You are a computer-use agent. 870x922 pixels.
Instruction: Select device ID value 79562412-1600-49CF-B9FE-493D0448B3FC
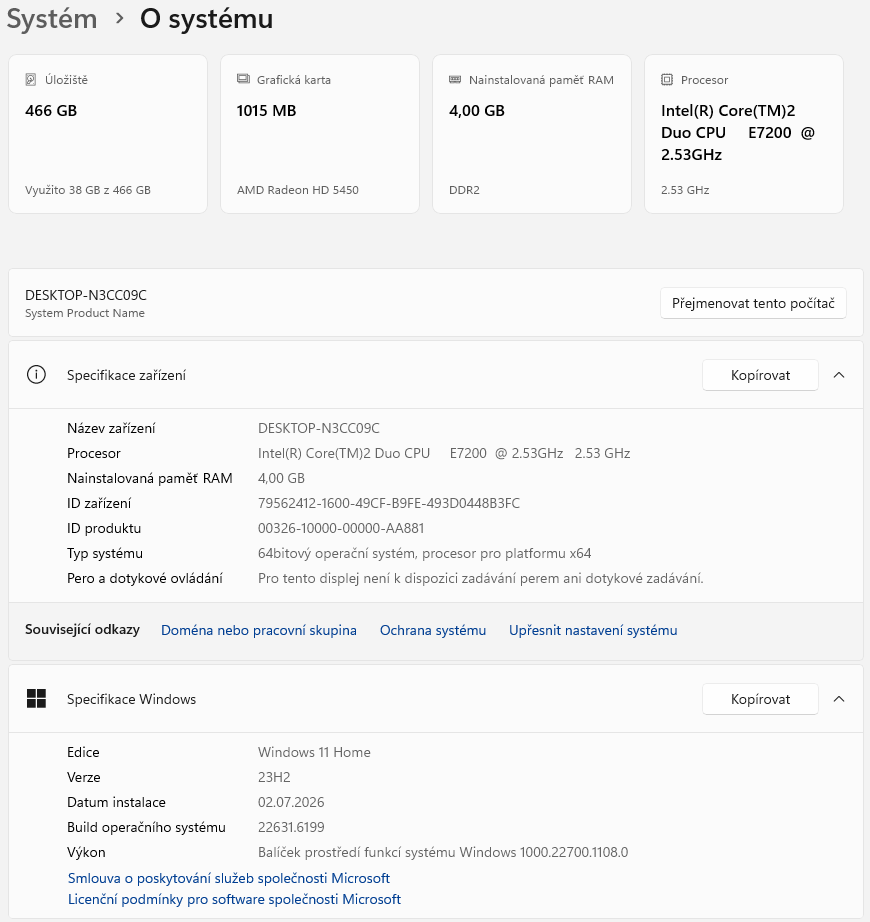click(x=389, y=503)
